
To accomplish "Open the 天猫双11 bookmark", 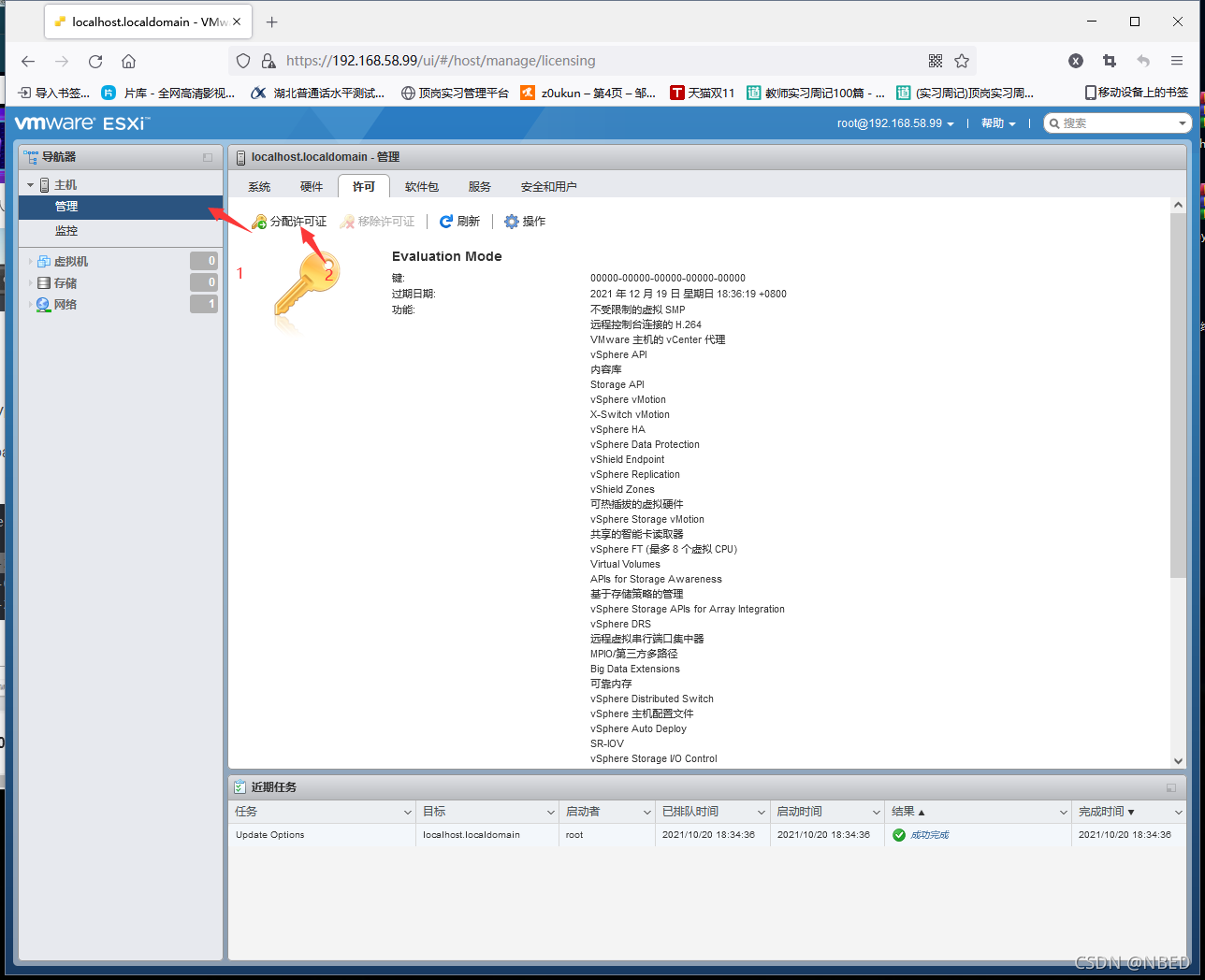I will 703,93.
